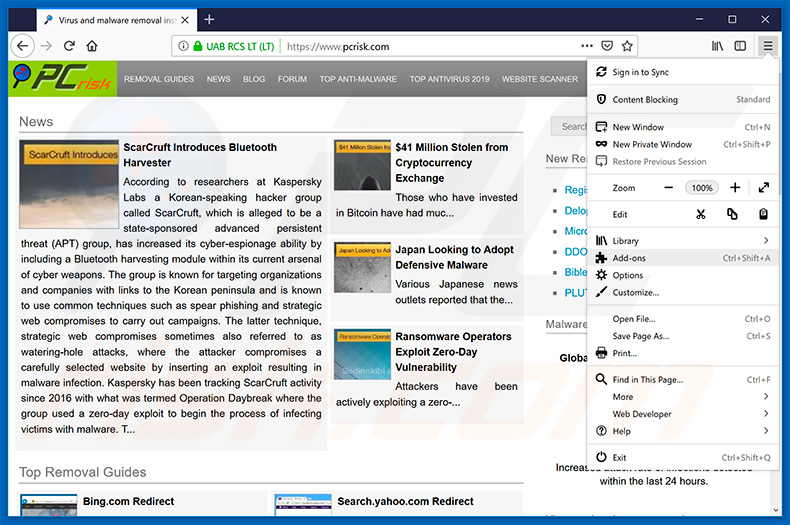
Task: Open FORUM nav tab
Action: [292, 79]
